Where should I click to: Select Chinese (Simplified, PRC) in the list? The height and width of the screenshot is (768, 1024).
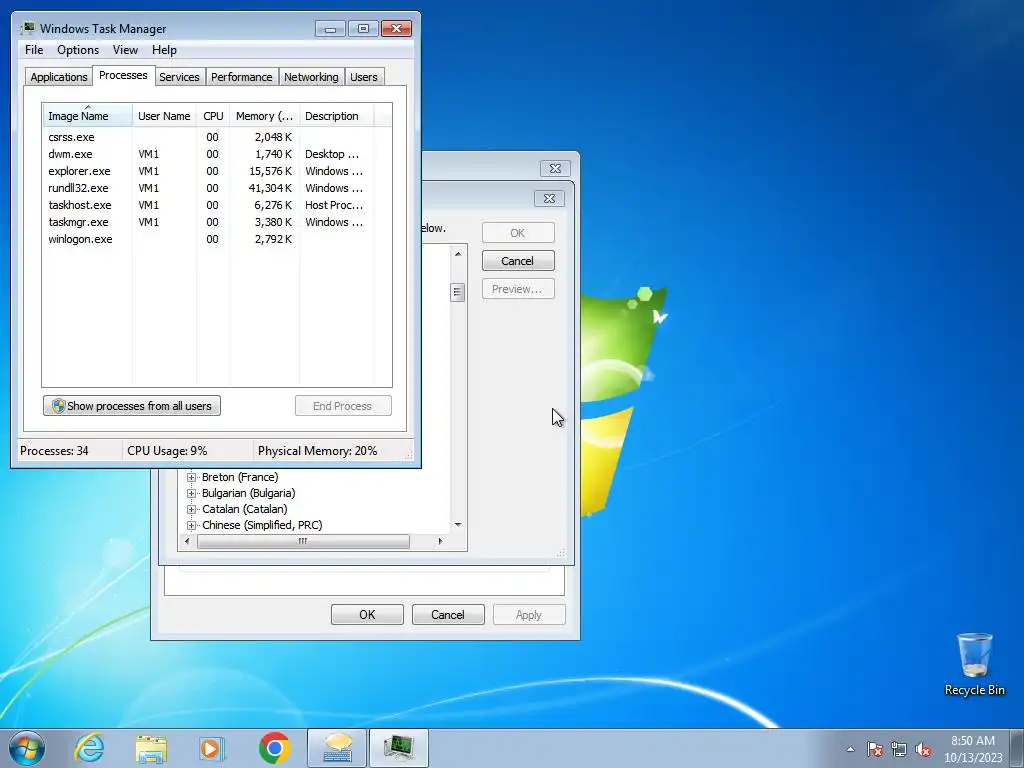click(262, 525)
